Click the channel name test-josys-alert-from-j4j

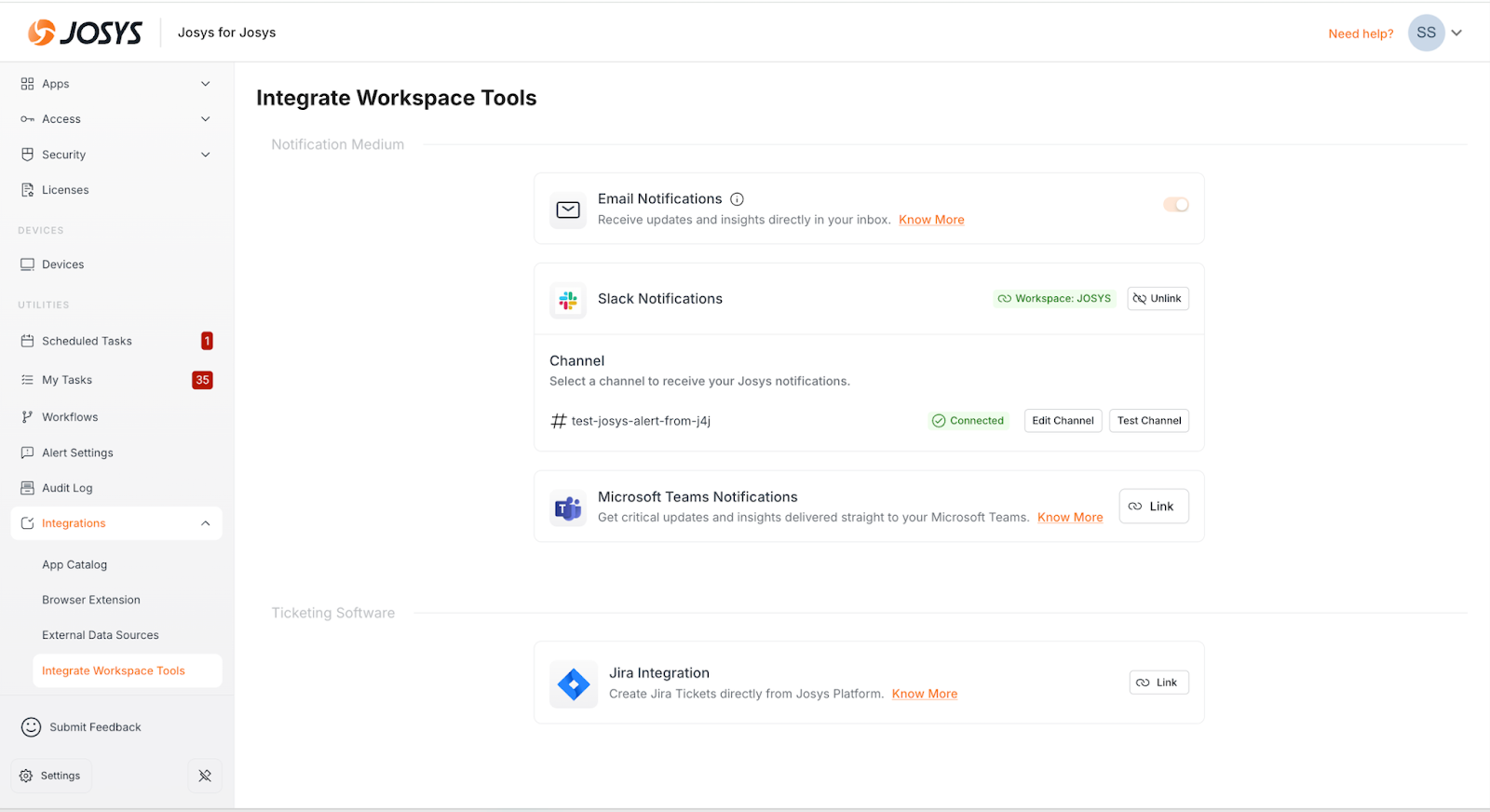coord(641,421)
